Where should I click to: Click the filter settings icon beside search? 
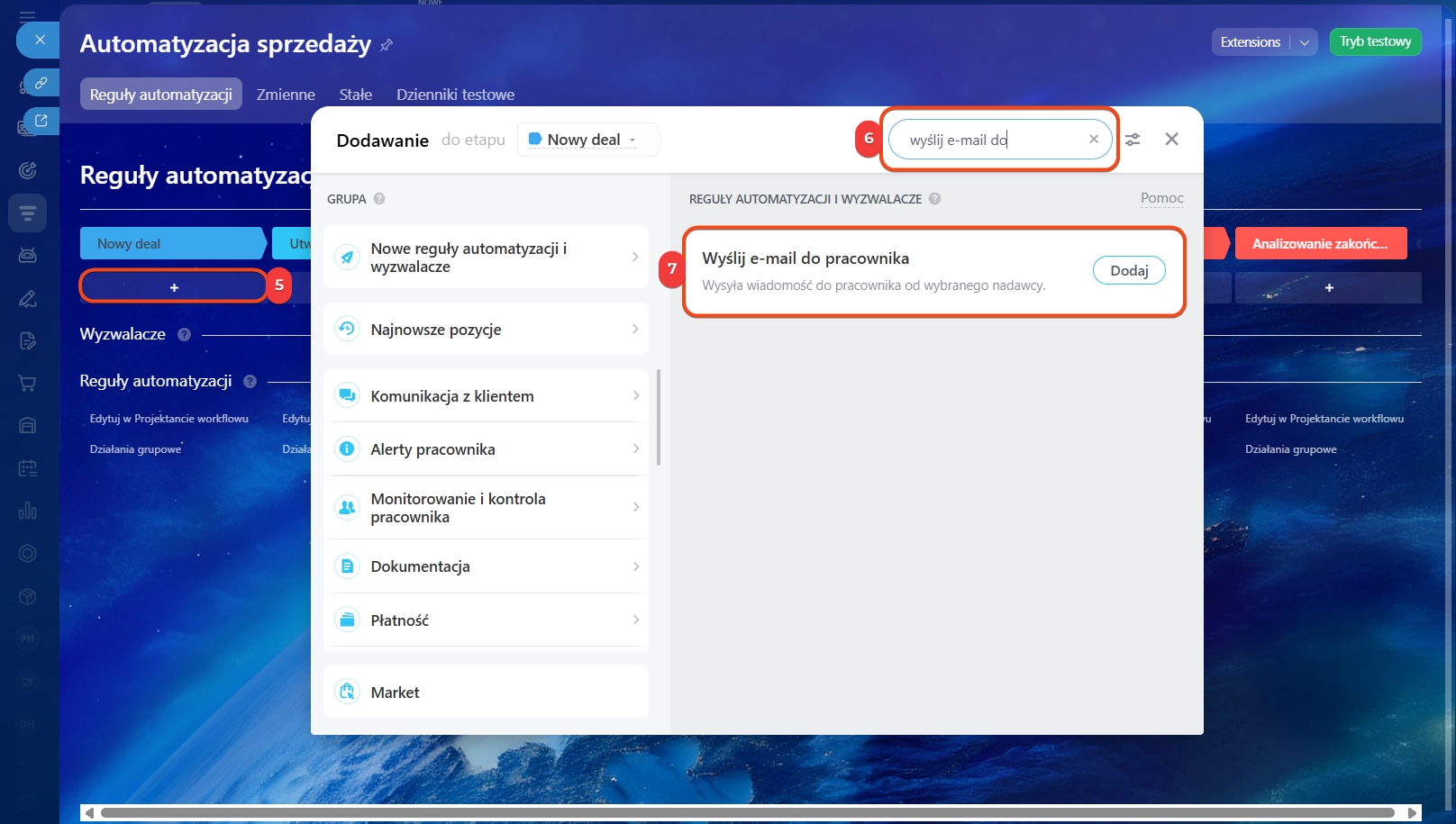tap(1133, 140)
